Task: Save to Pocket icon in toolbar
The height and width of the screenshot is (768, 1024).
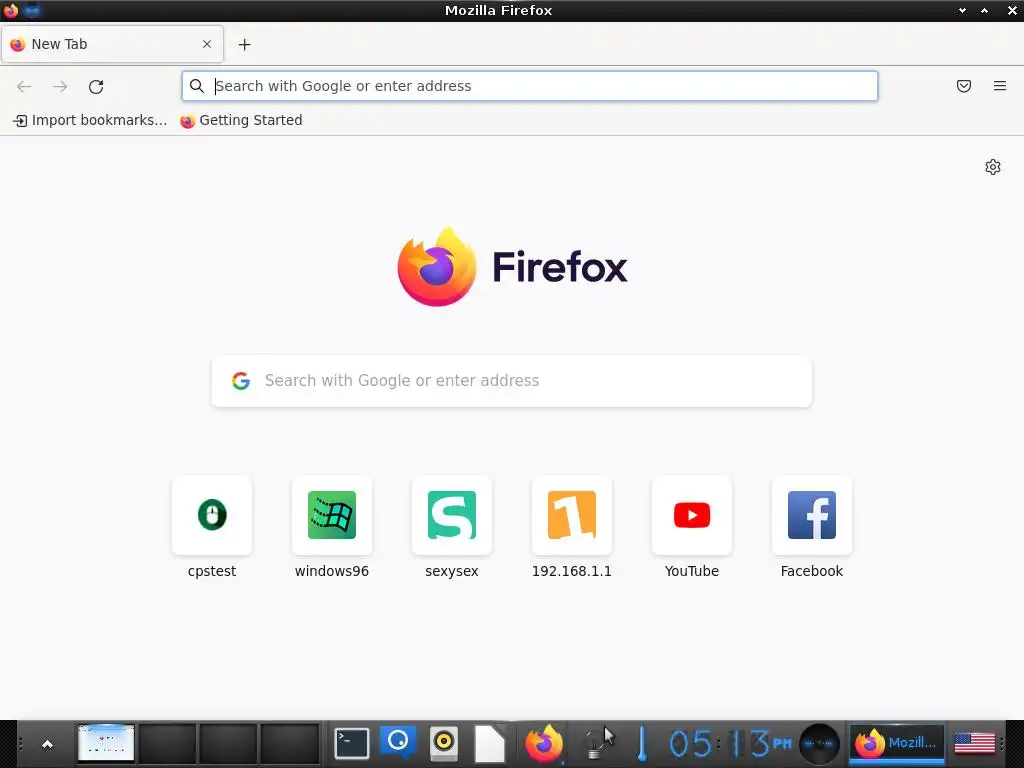Action: click(964, 86)
